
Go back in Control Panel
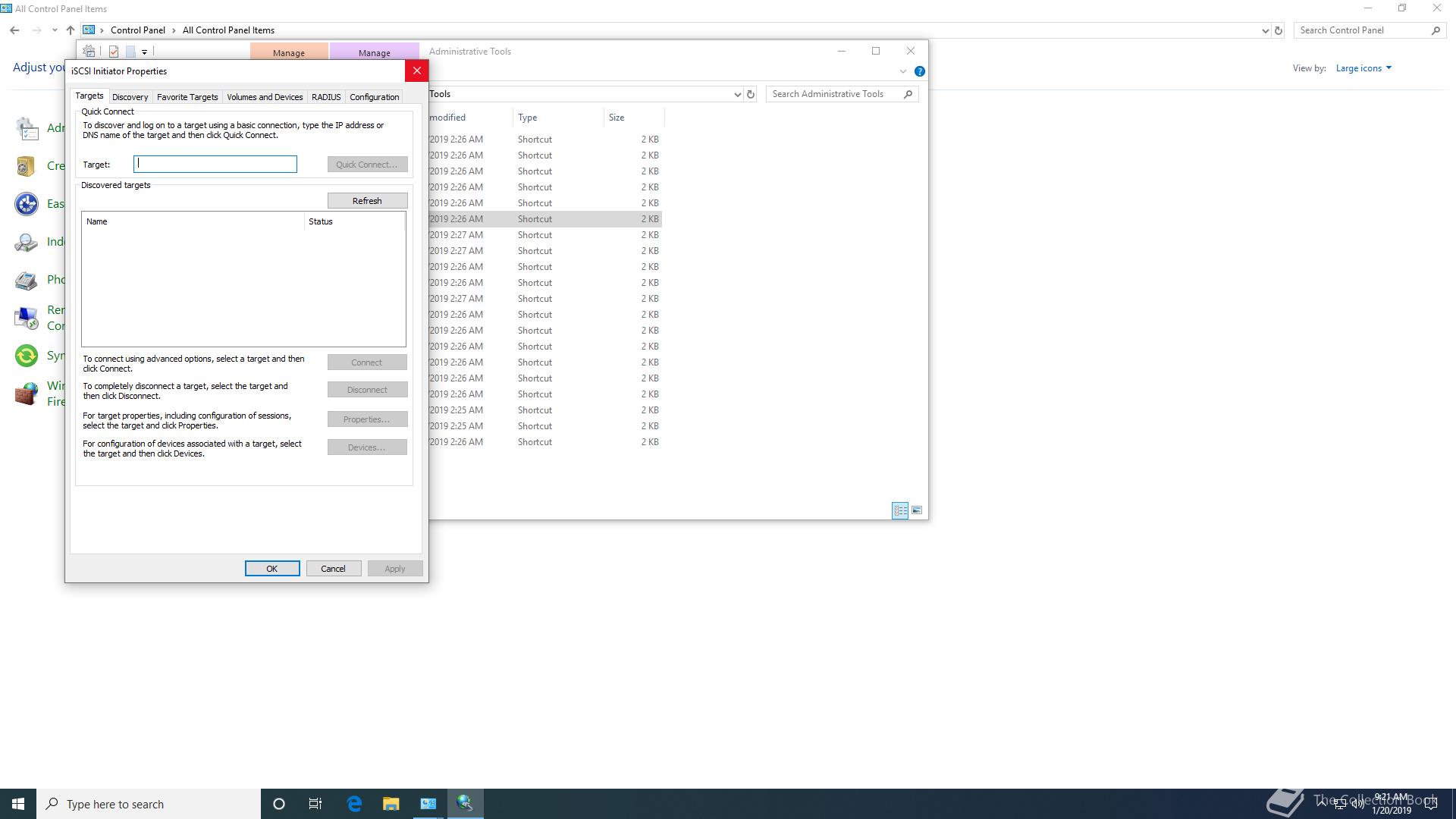coord(14,30)
